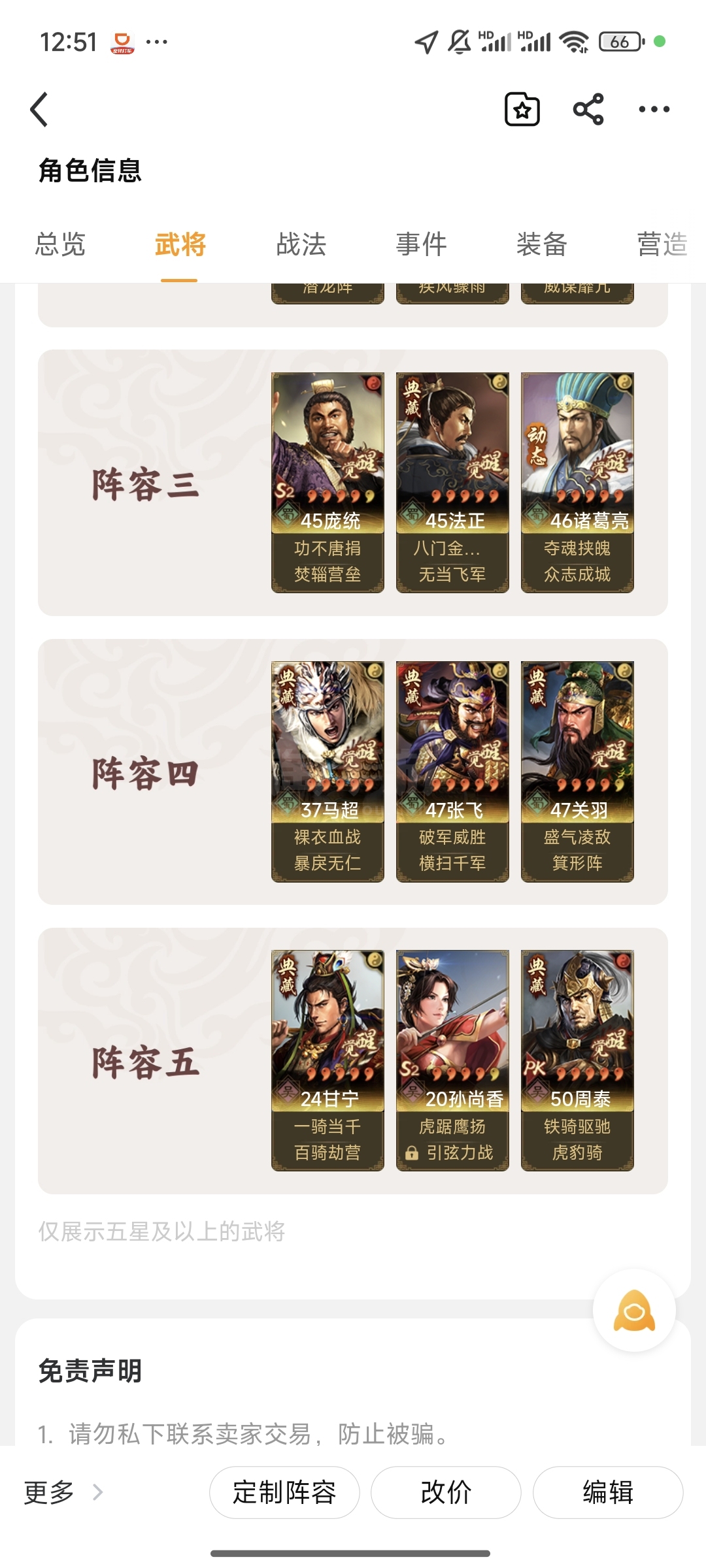Switch to the 总览 tab
This screenshot has width=706, height=1568.
point(60,244)
